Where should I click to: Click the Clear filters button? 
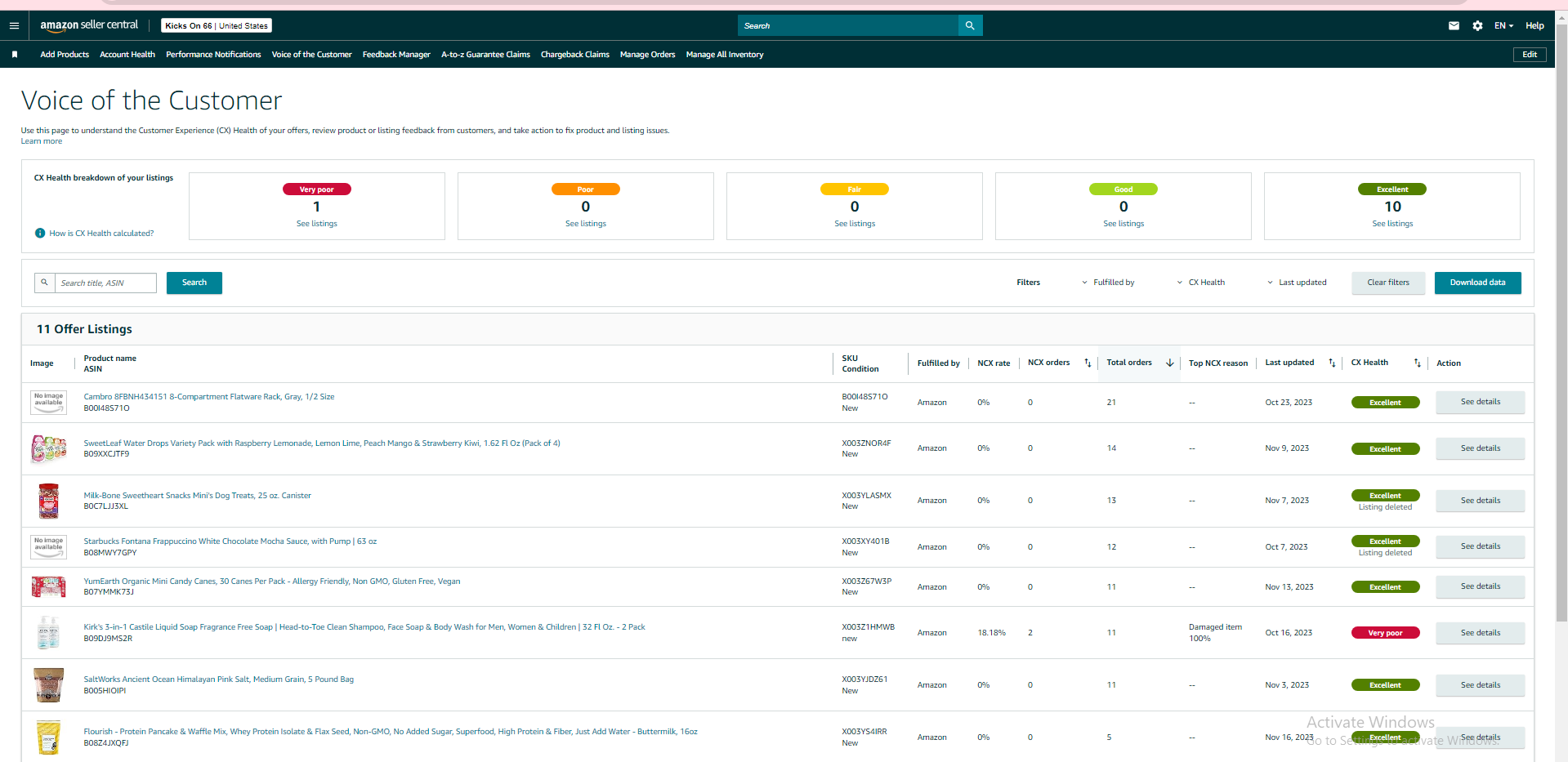pos(1388,283)
